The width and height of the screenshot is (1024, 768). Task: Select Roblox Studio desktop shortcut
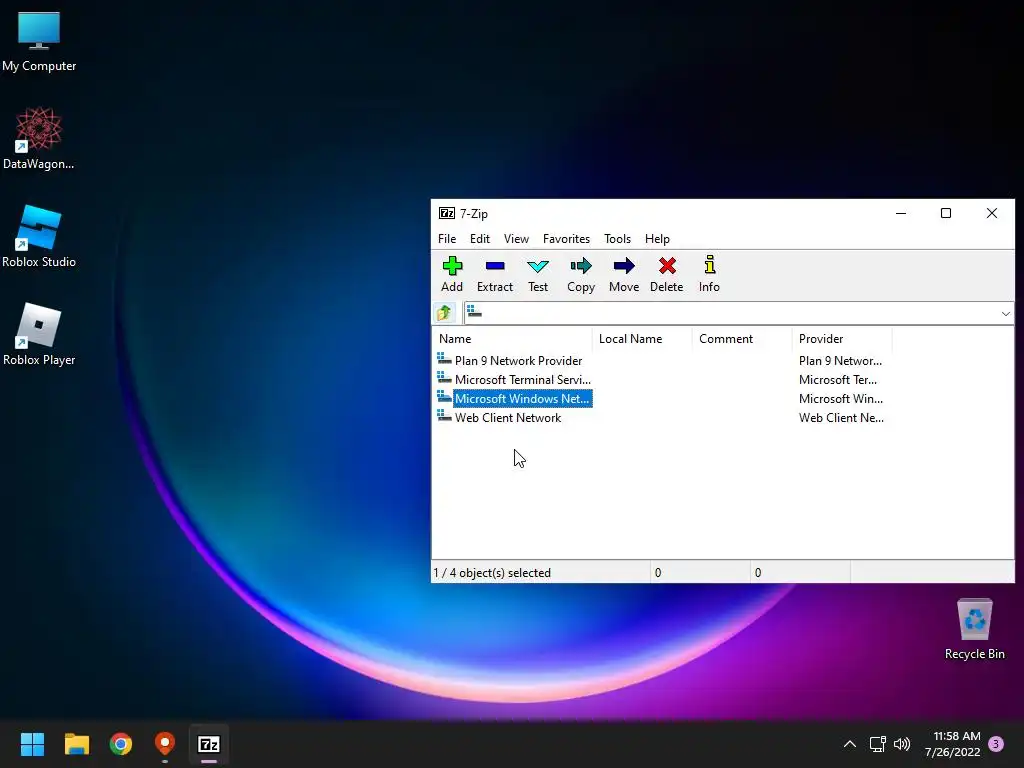[39, 236]
